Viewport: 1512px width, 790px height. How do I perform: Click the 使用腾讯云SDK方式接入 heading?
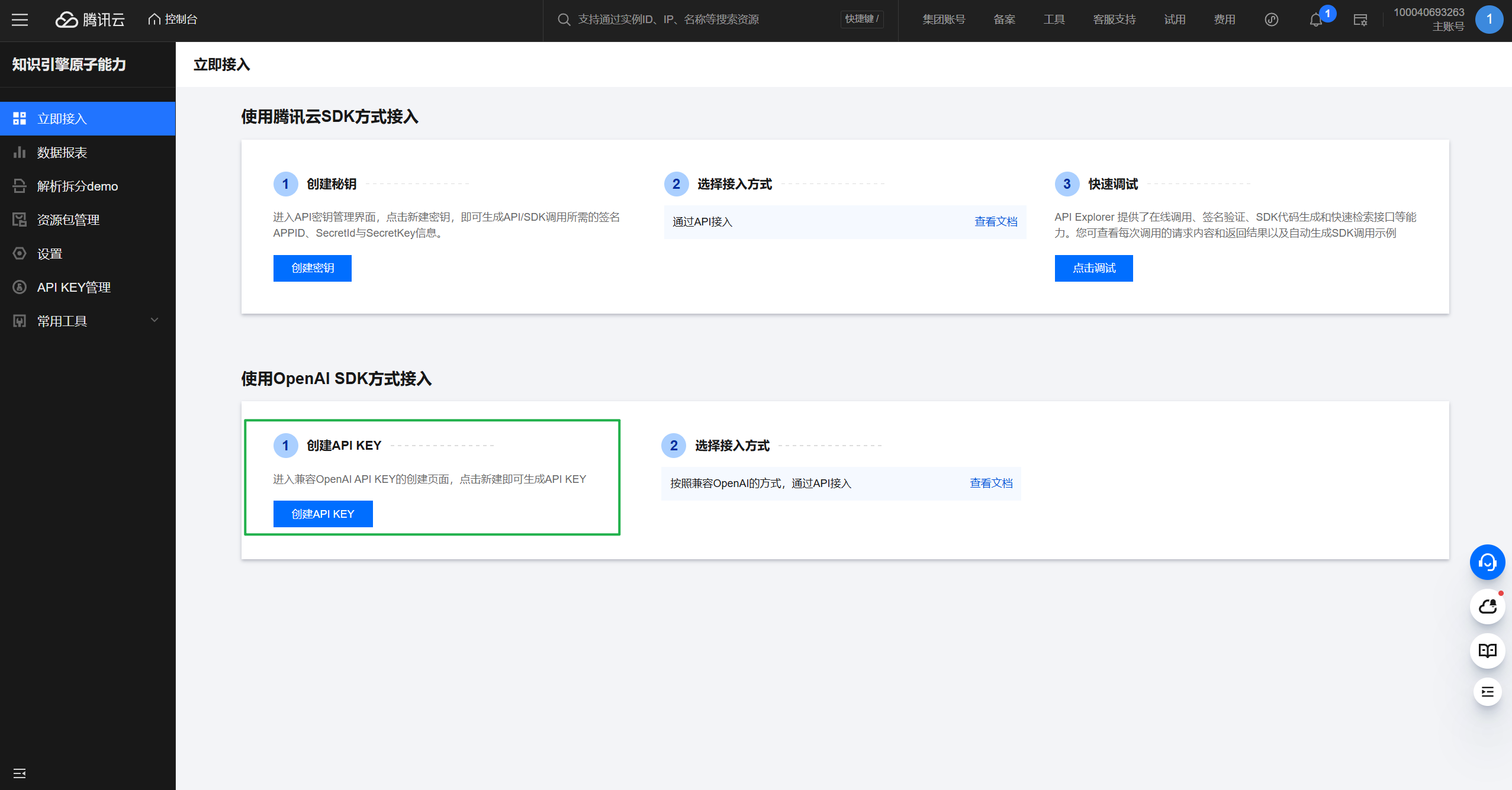click(x=330, y=117)
